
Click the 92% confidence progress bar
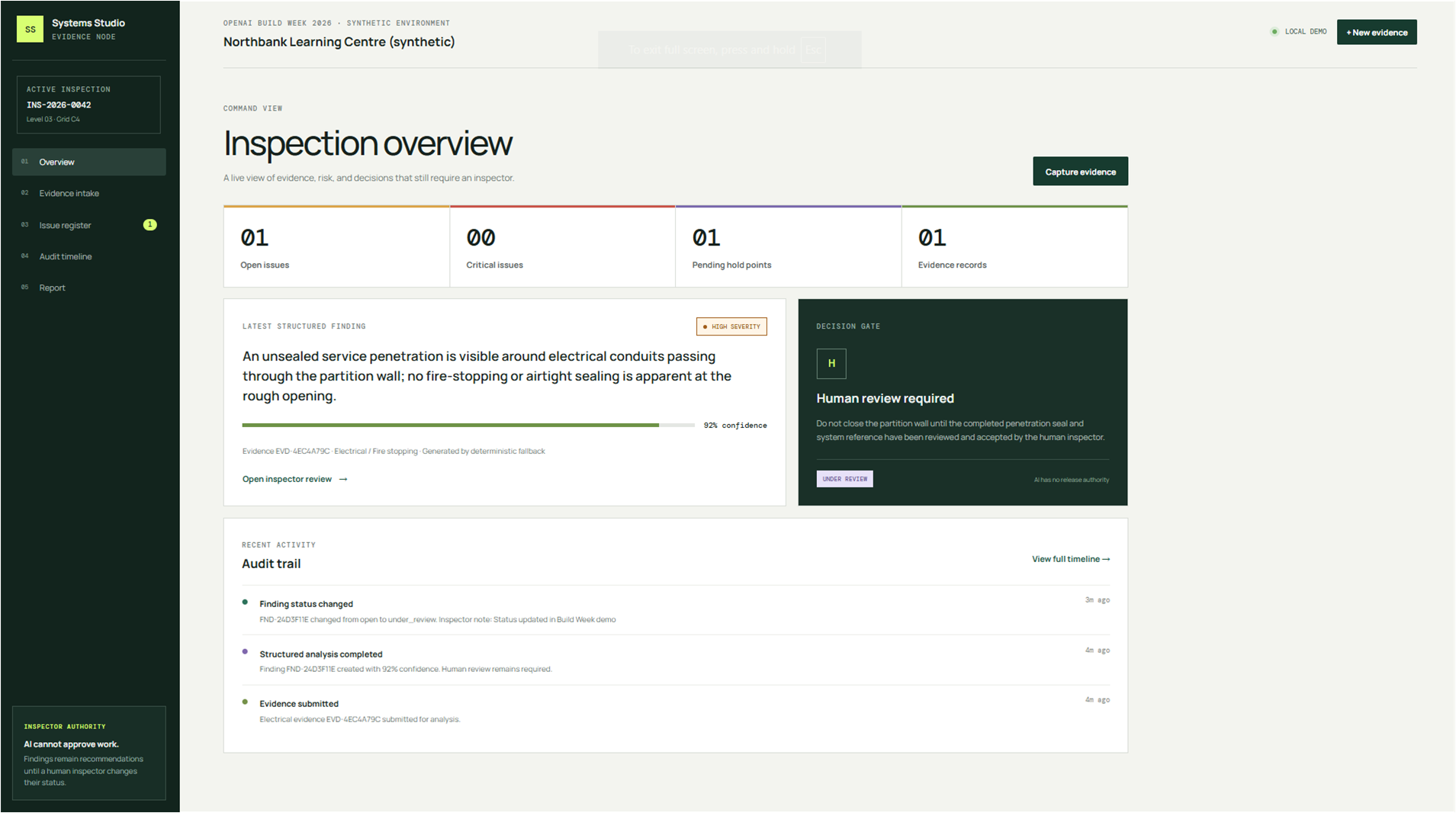(x=468, y=426)
